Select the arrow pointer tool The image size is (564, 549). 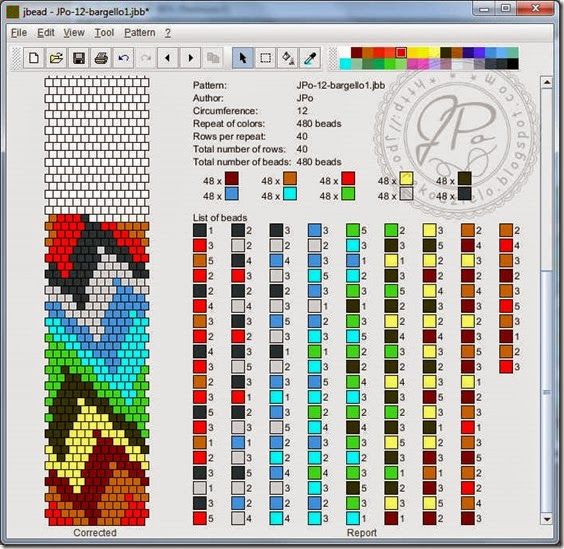click(x=243, y=58)
